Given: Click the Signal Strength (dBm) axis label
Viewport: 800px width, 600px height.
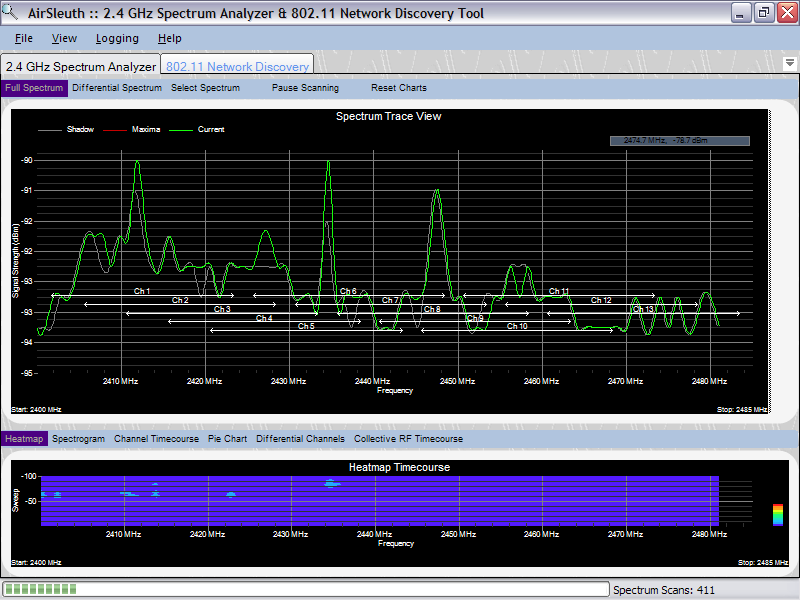Looking at the screenshot, I should pyautogui.click(x=15, y=261).
